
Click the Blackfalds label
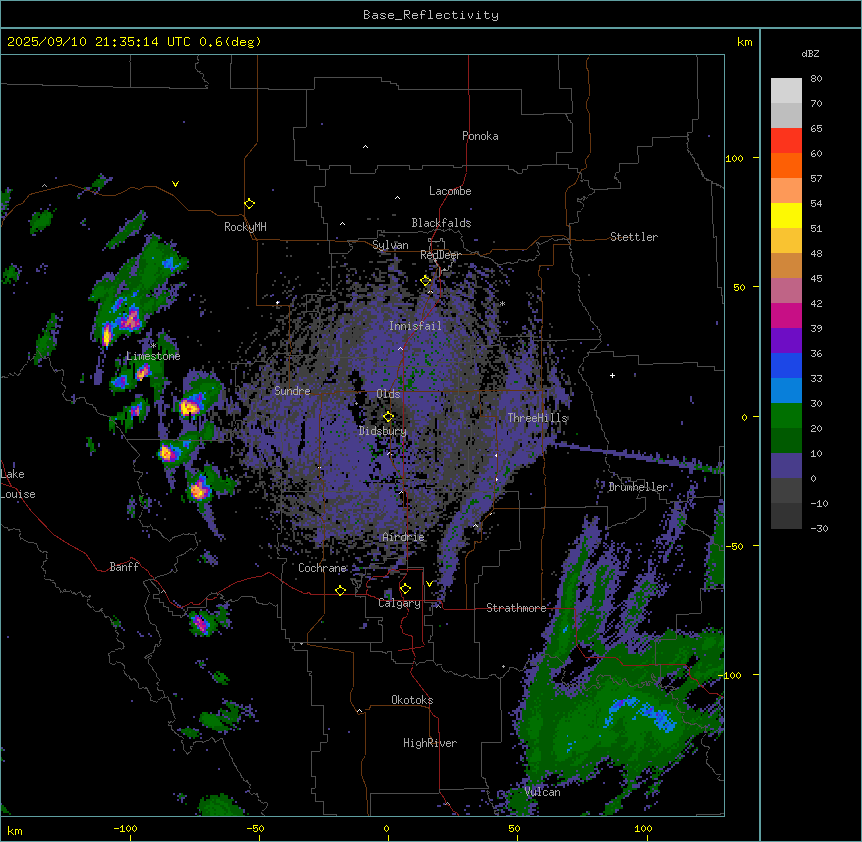click(x=441, y=223)
